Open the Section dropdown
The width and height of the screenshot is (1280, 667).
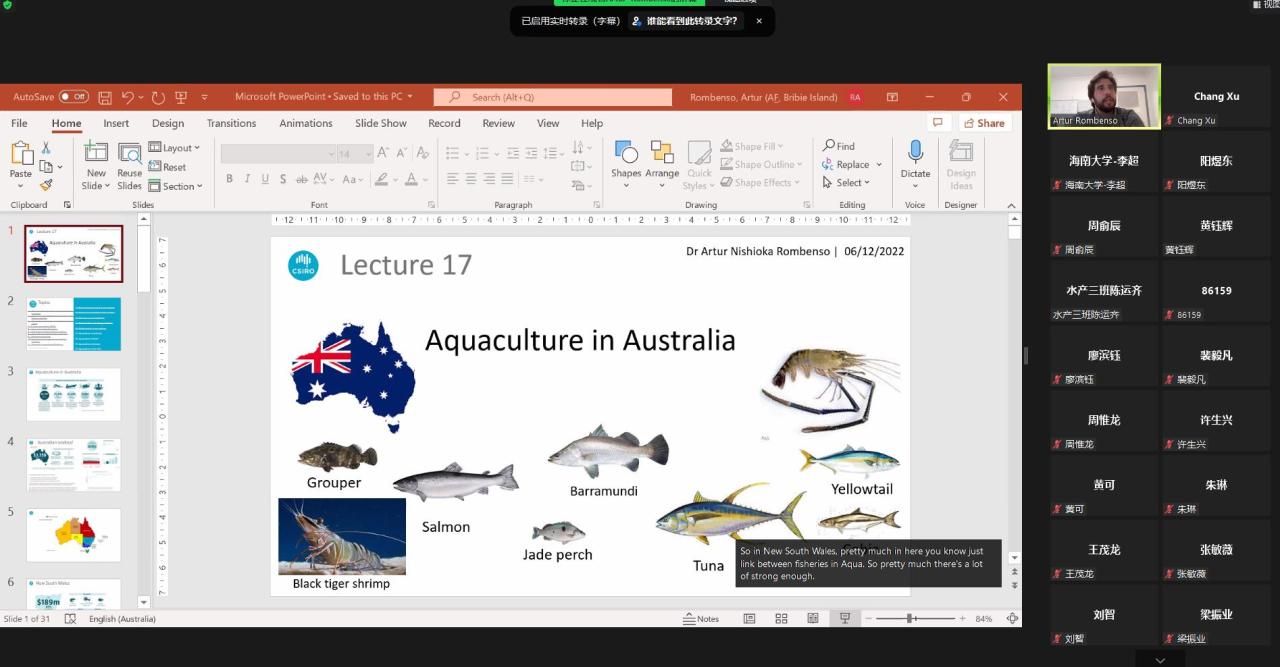point(175,186)
